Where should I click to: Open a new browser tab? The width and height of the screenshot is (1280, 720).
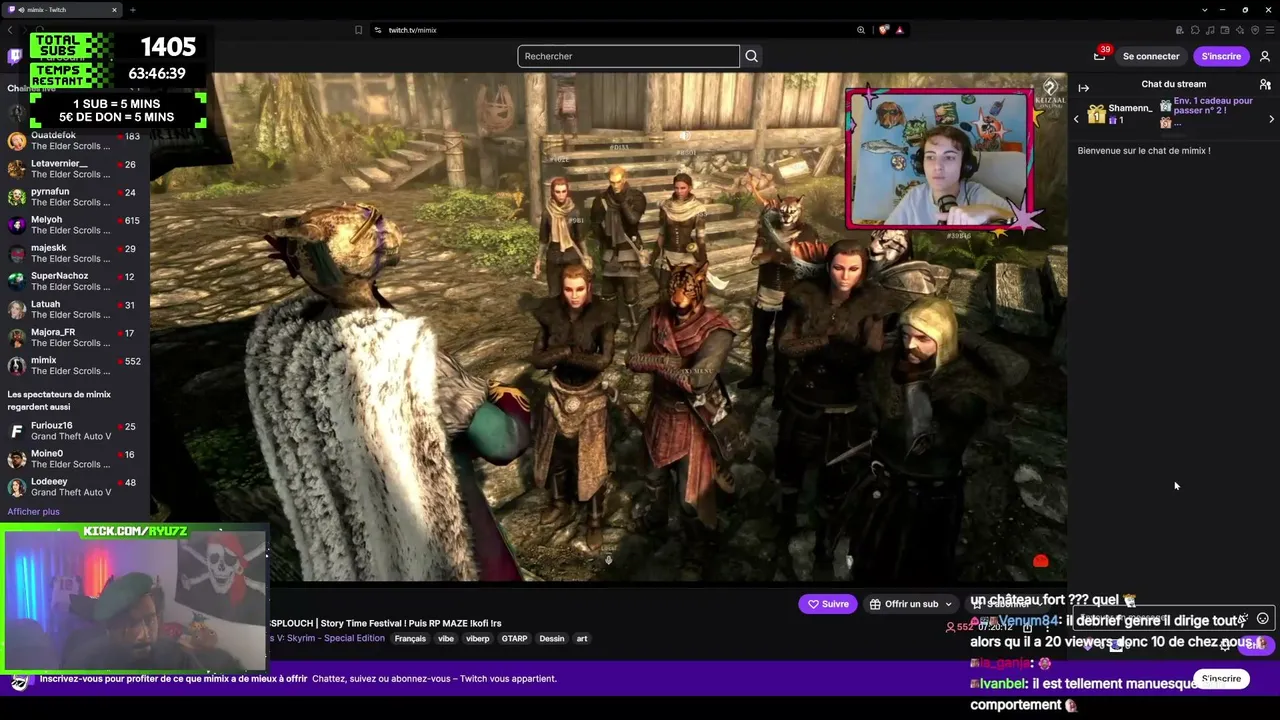pos(132,10)
